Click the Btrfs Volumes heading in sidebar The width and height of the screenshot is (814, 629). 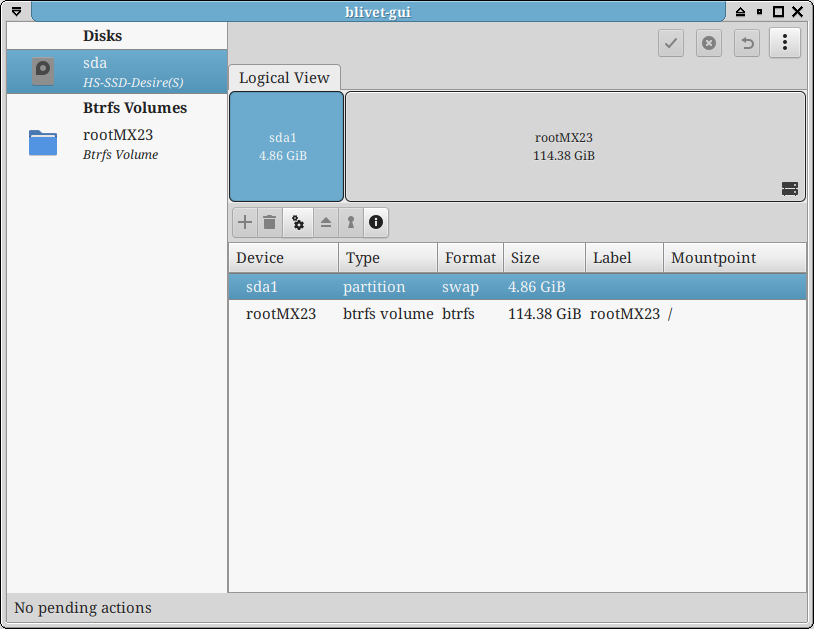tap(135, 108)
